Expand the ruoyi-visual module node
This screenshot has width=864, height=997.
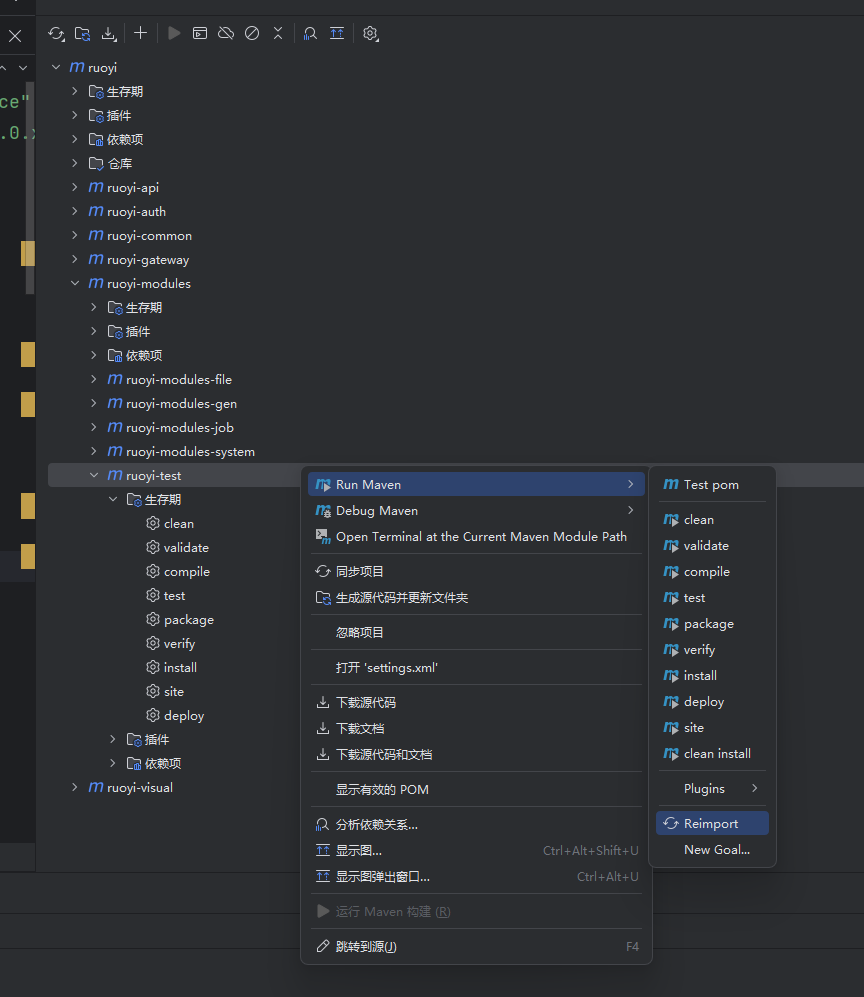pyautogui.click(x=75, y=788)
